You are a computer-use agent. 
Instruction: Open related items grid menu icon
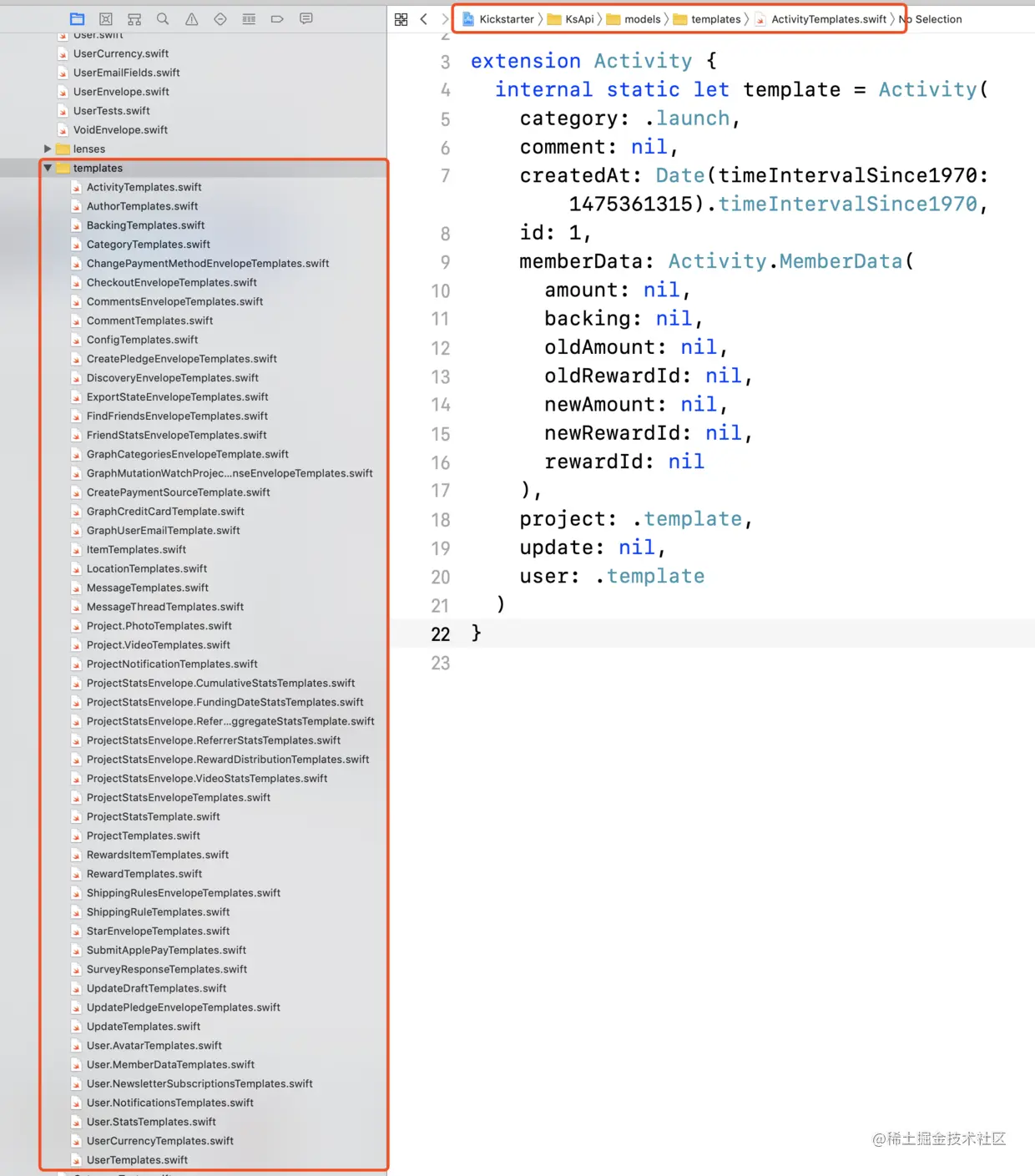pyautogui.click(x=401, y=19)
